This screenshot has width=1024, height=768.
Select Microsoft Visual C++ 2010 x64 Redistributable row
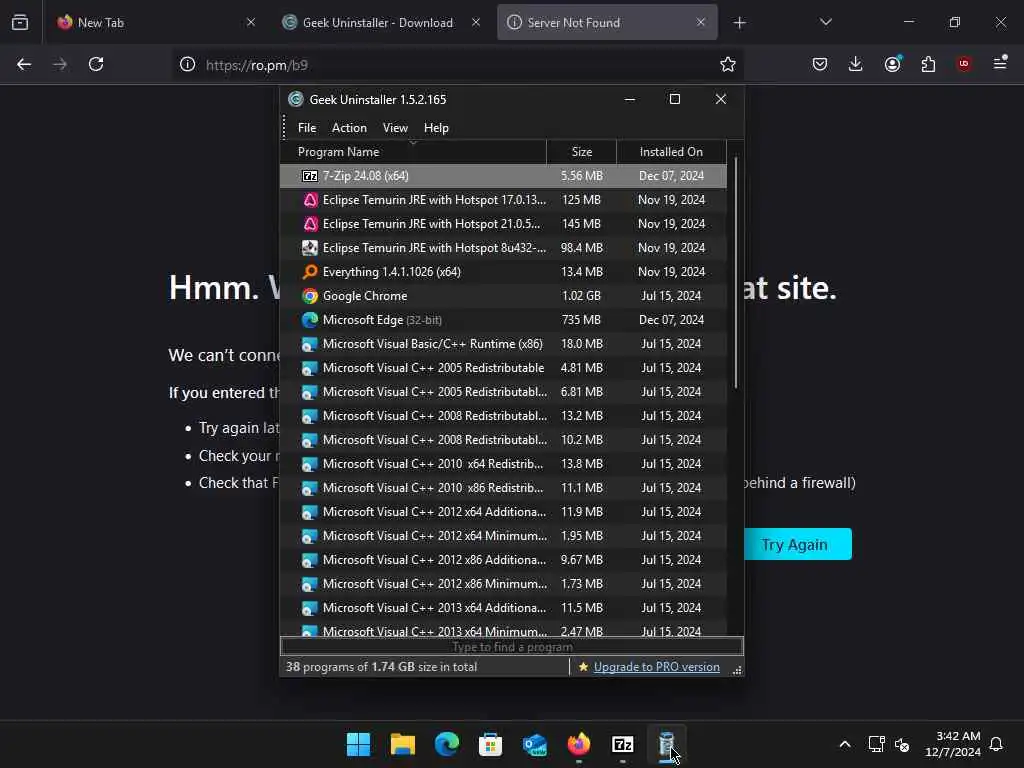pyautogui.click(x=504, y=464)
